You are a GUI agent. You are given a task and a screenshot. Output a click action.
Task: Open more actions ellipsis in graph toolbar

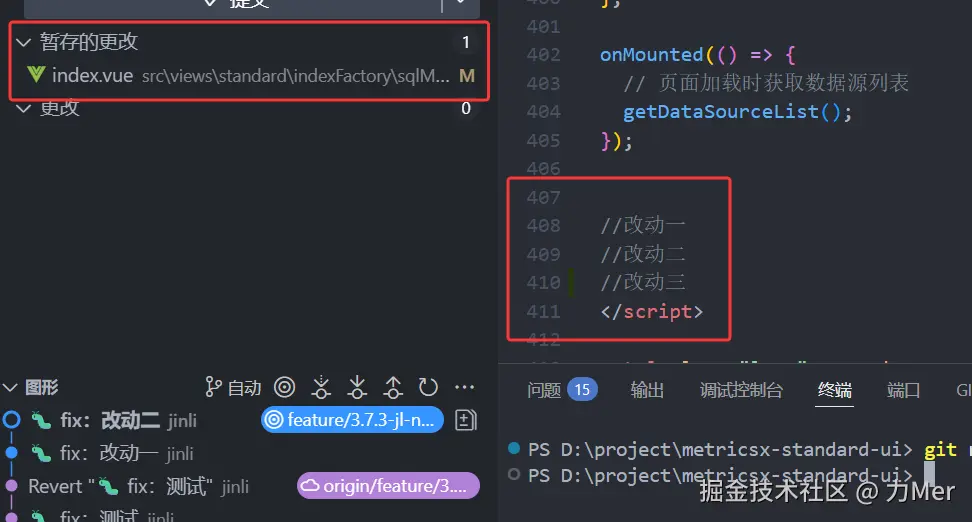click(x=464, y=387)
